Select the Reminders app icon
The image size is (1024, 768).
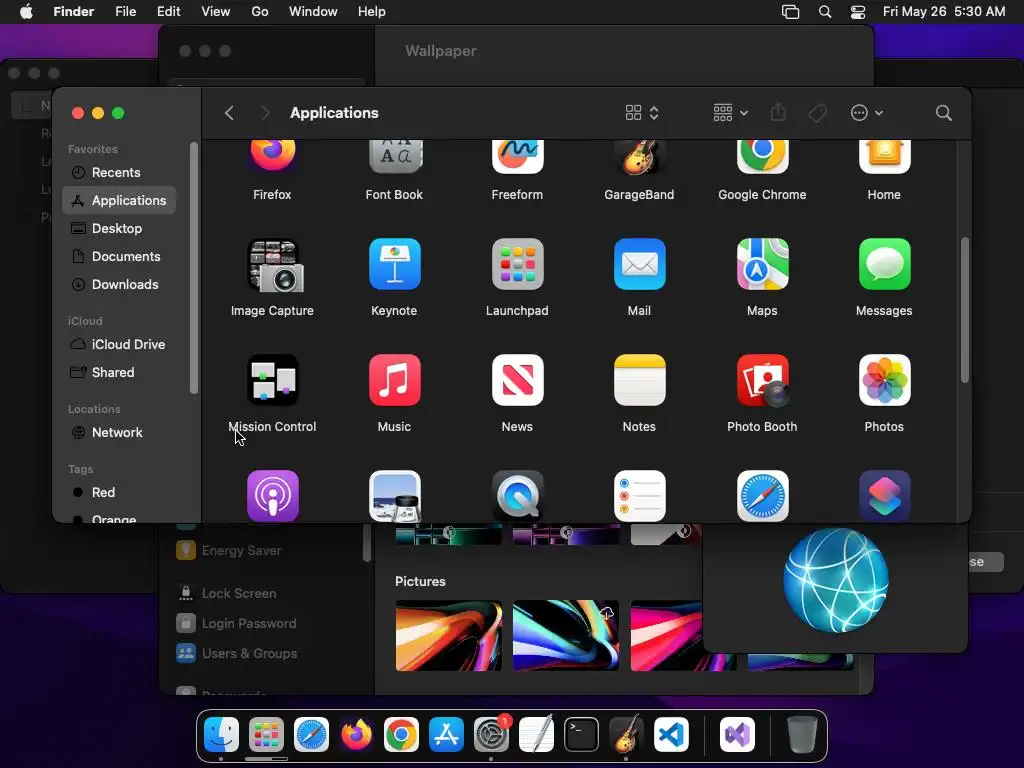click(639, 496)
